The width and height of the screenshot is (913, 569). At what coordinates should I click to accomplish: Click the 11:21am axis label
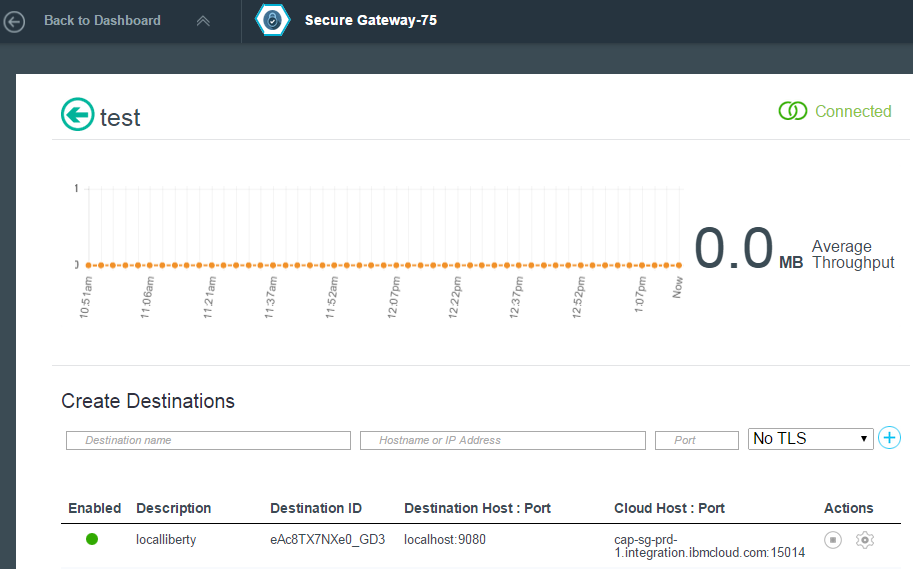tap(210, 297)
